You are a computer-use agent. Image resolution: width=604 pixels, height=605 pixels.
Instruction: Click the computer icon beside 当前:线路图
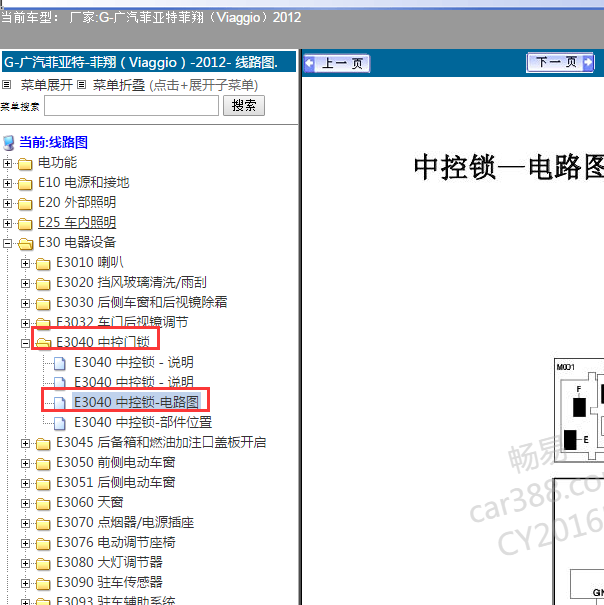[x=8, y=143]
